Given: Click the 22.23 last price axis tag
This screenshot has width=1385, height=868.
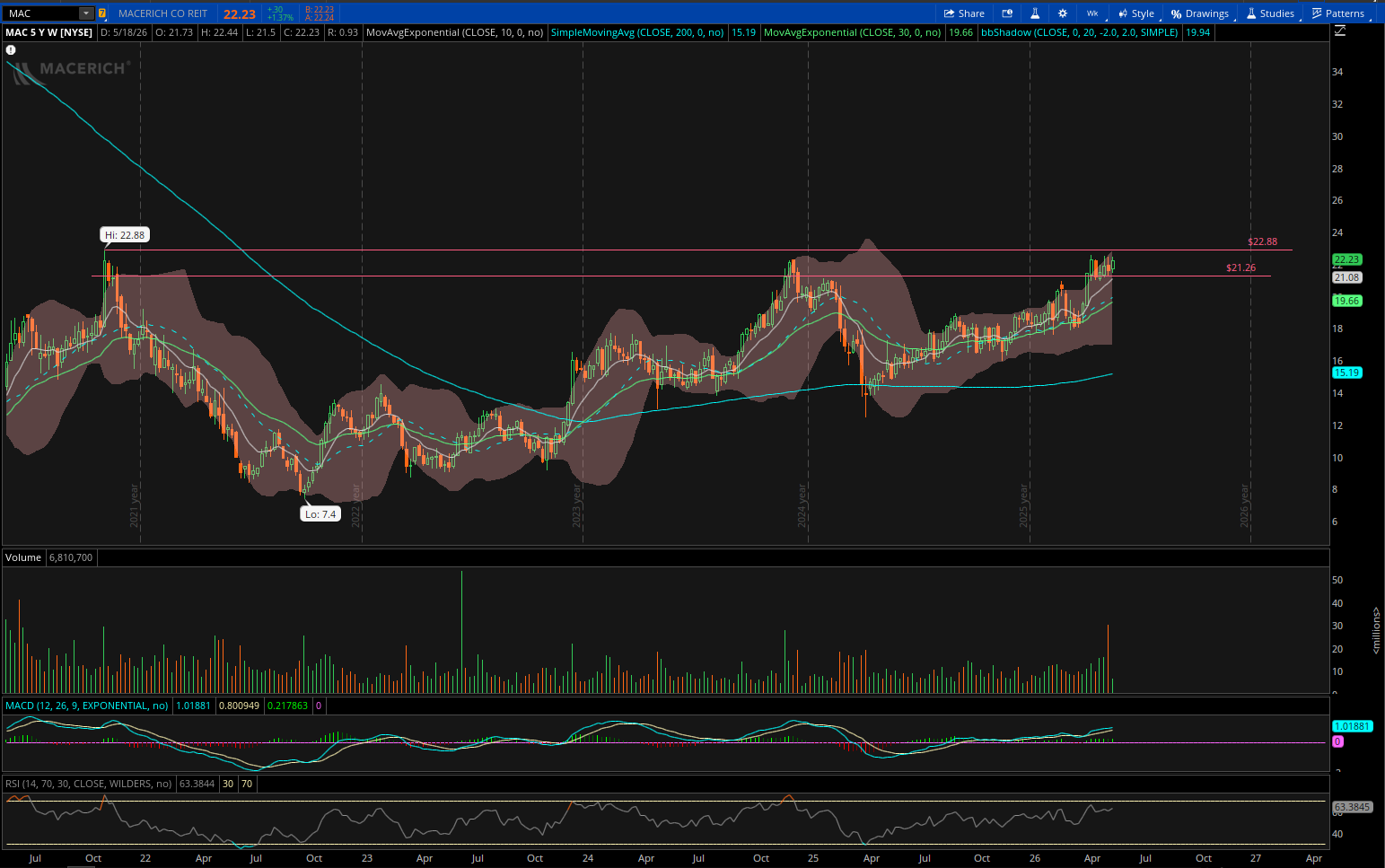Looking at the screenshot, I should tap(1346, 259).
